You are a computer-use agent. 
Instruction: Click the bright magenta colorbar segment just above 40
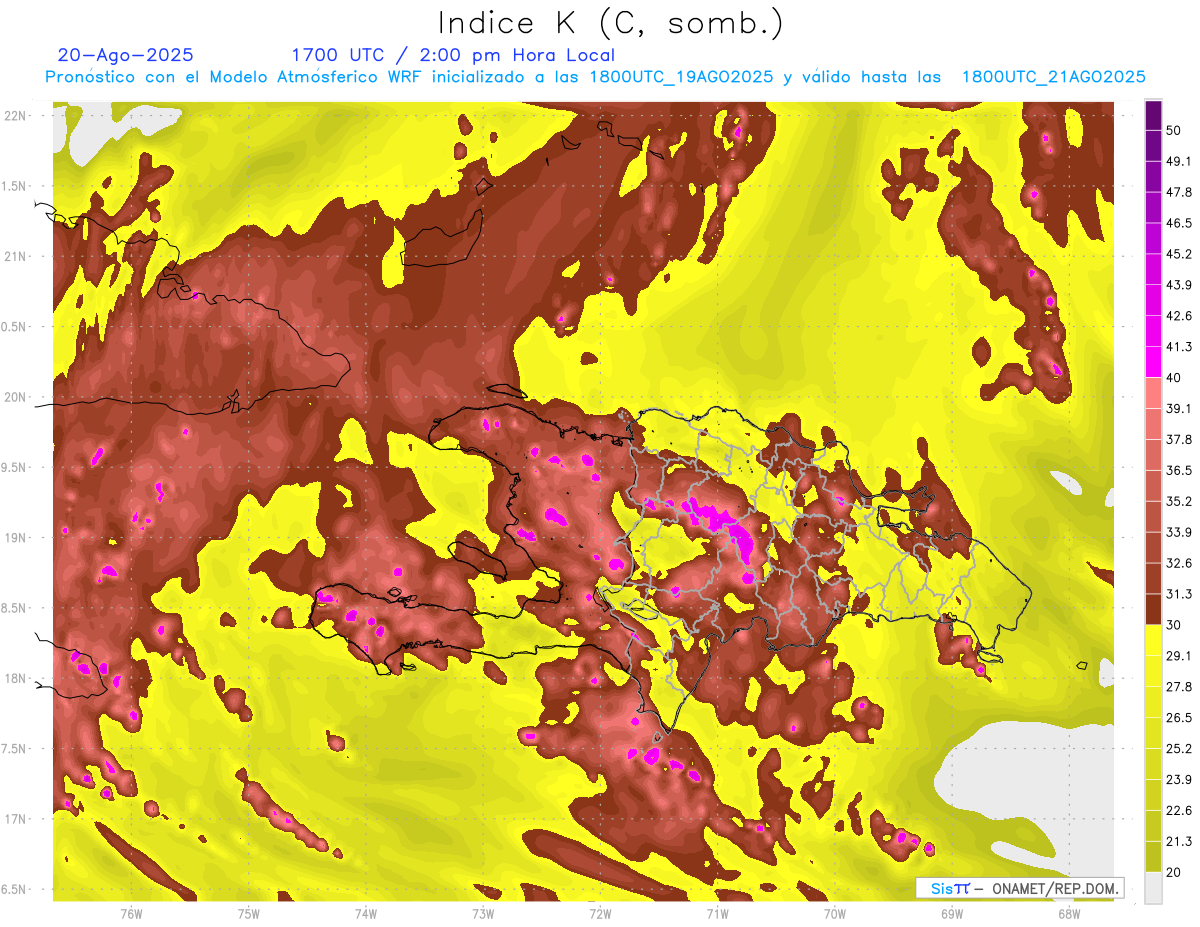tap(1153, 362)
